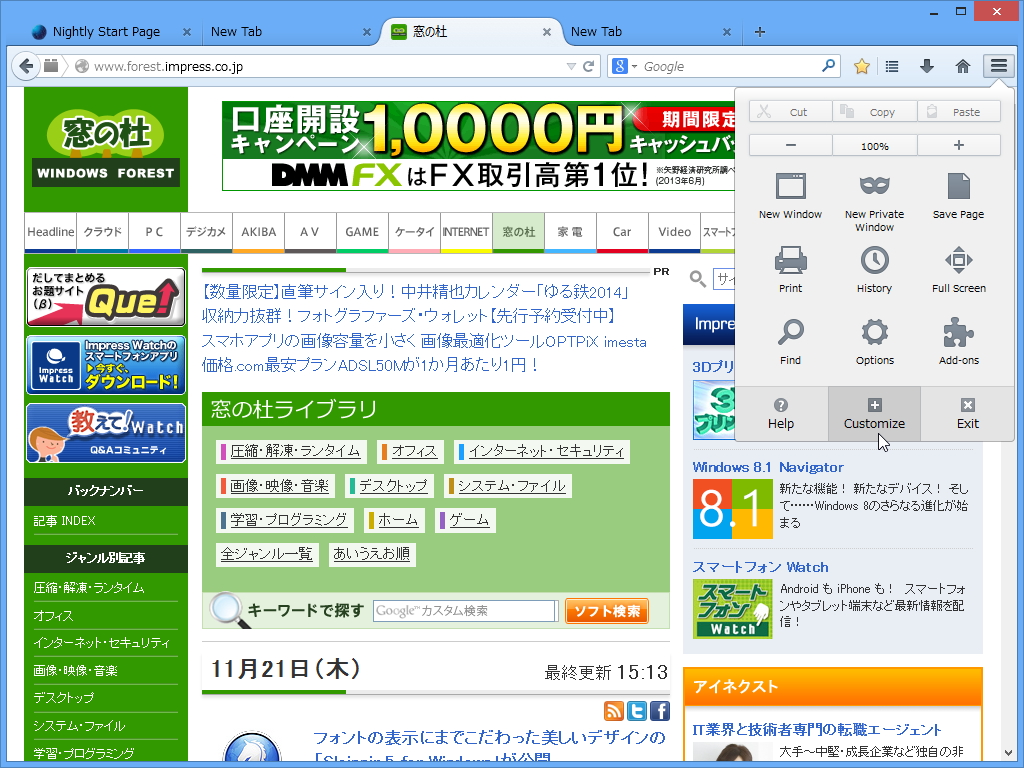Open browsing History
1024x768 pixels.
point(874,267)
